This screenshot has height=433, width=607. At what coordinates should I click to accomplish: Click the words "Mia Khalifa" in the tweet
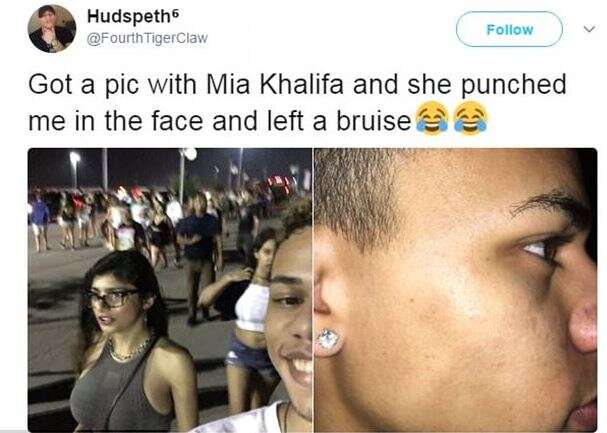[x=274, y=84]
